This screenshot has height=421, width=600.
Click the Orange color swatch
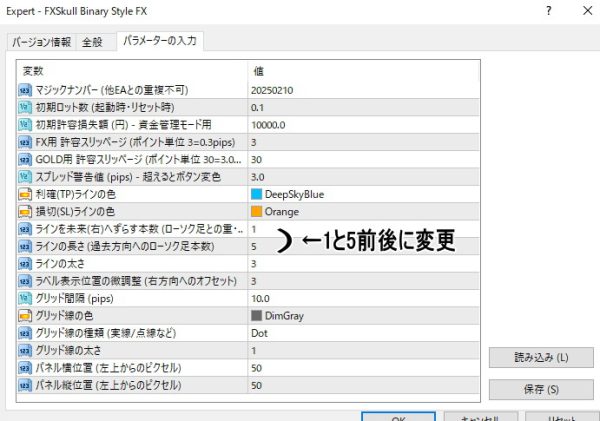tap(258, 211)
